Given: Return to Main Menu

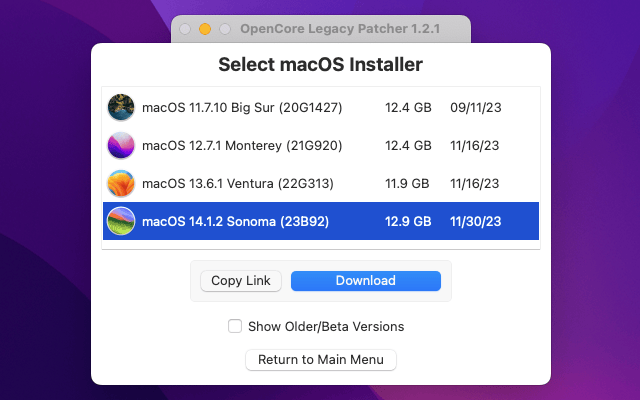Looking at the screenshot, I should click(321, 360).
